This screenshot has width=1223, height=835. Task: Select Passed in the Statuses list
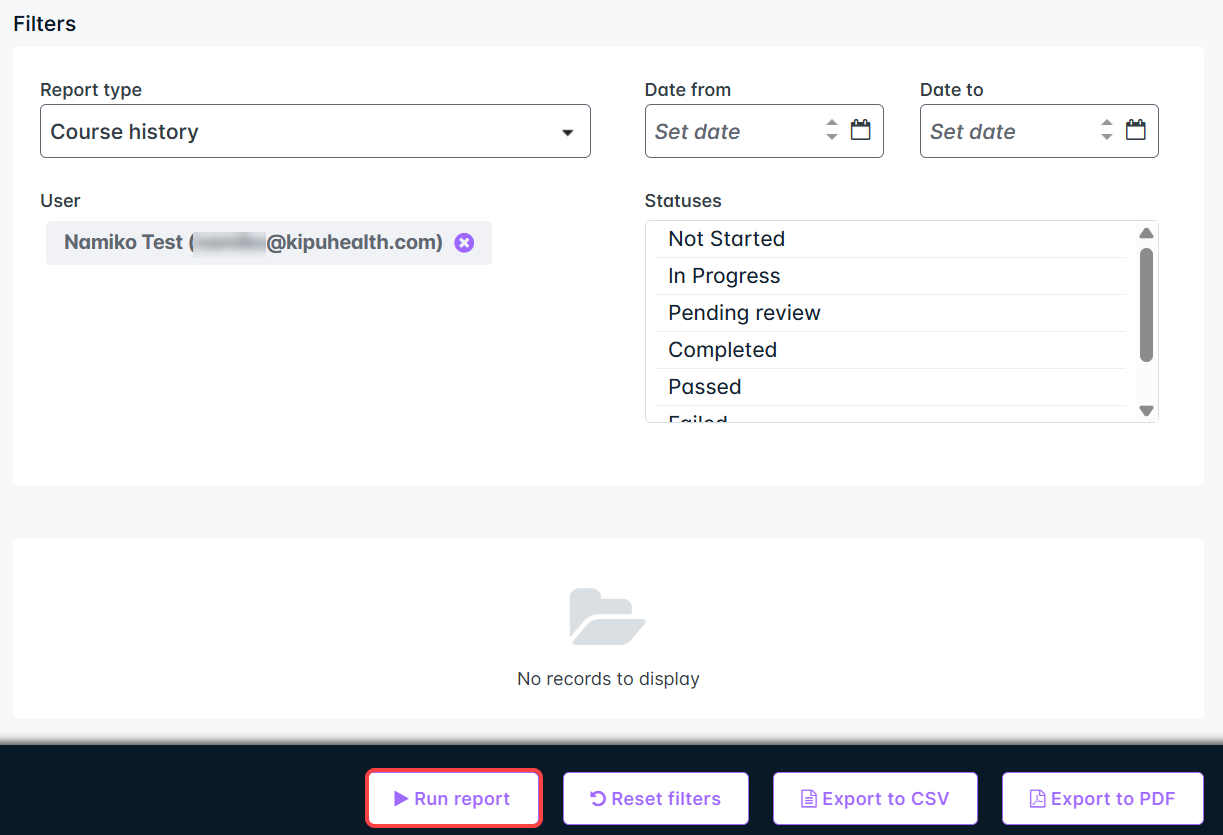pos(704,387)
